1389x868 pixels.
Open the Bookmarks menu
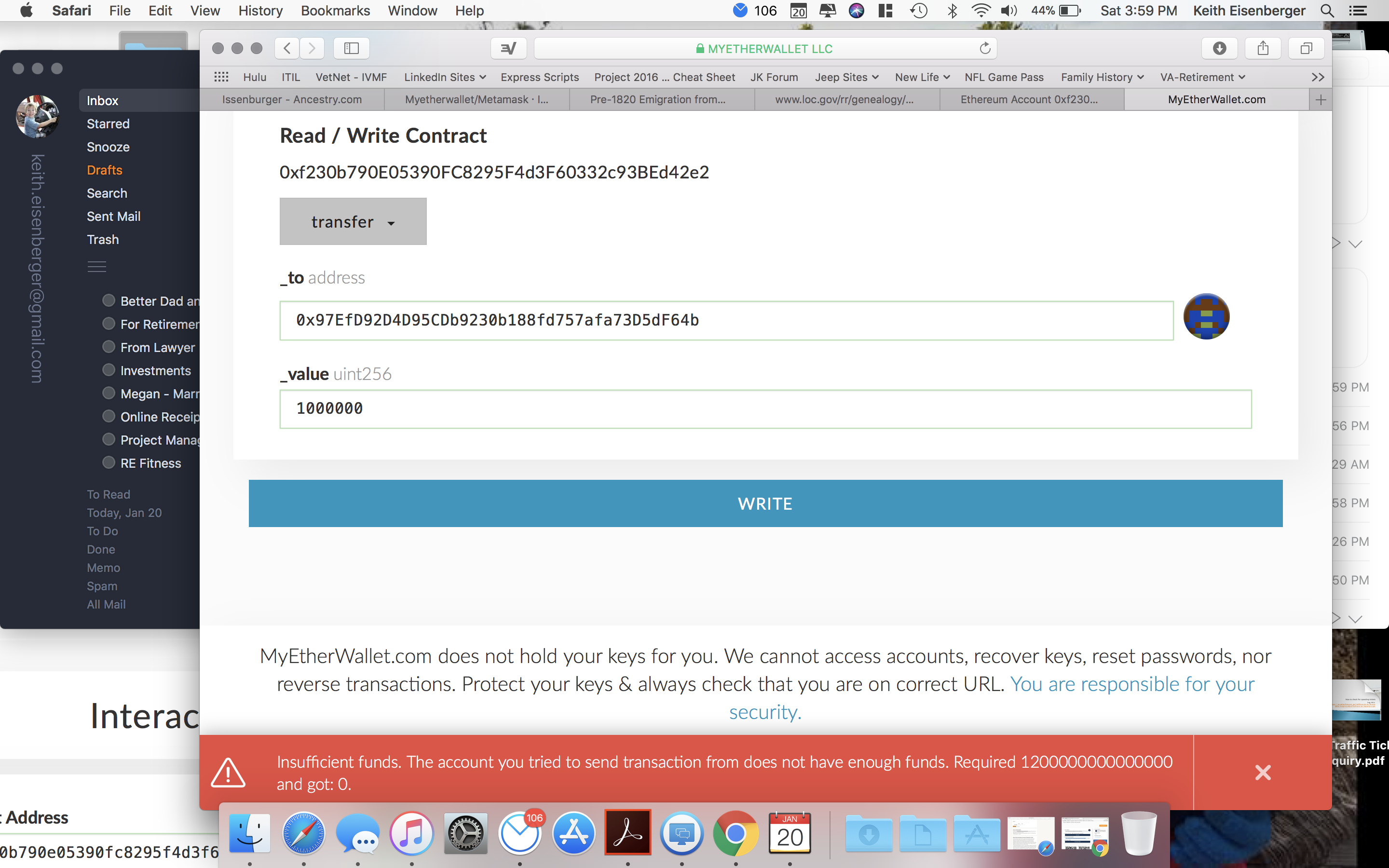click(335, 11)
